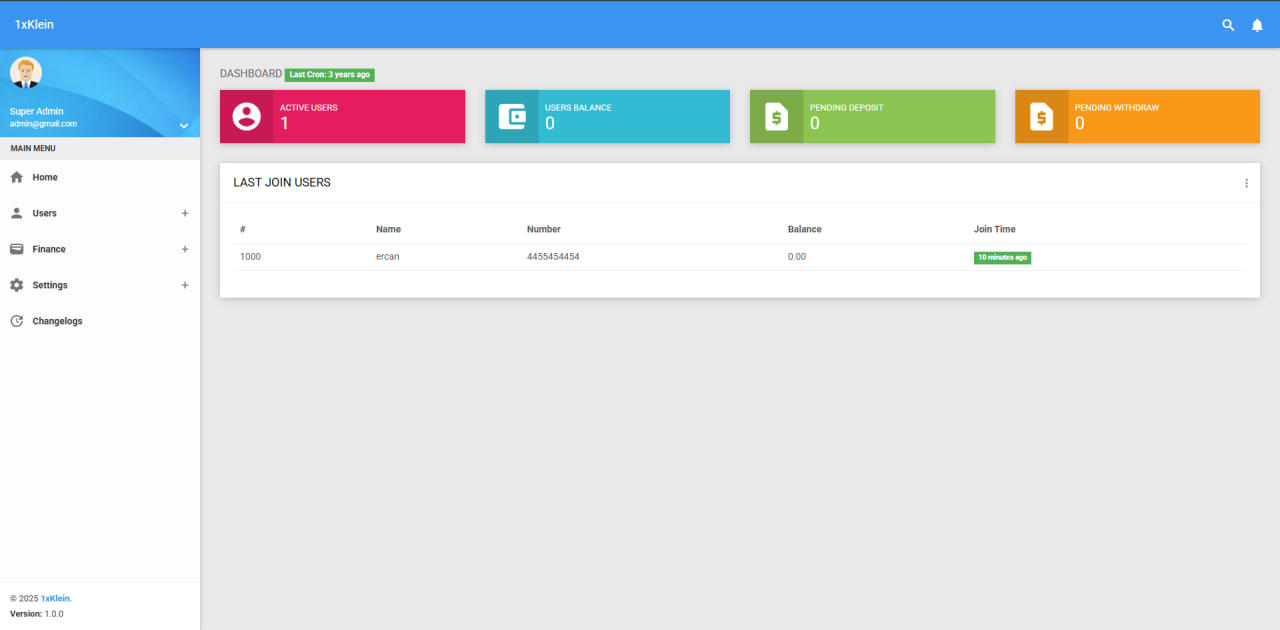This screenshot has height=630, width=1280.
Task: Click the user ID 1000 cell
Action: click(250, 257)
